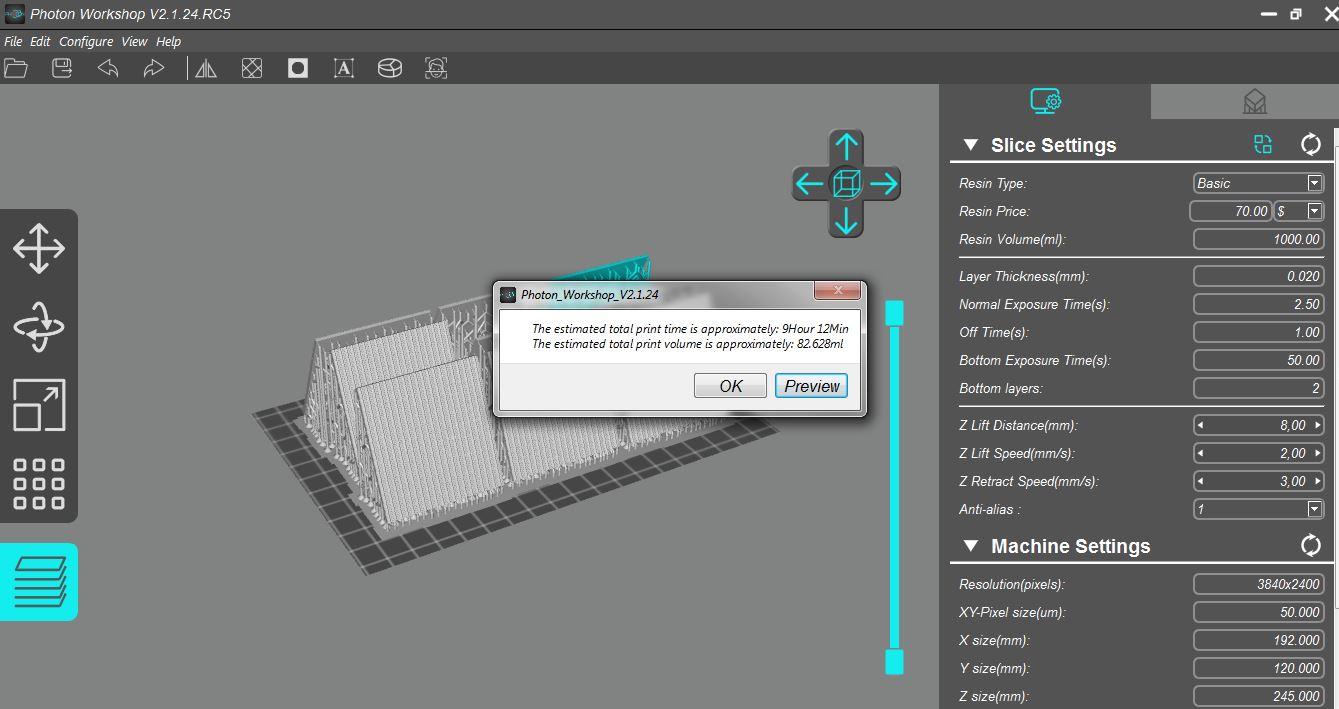Click the hollow model toolbar icon

(252, 68)
